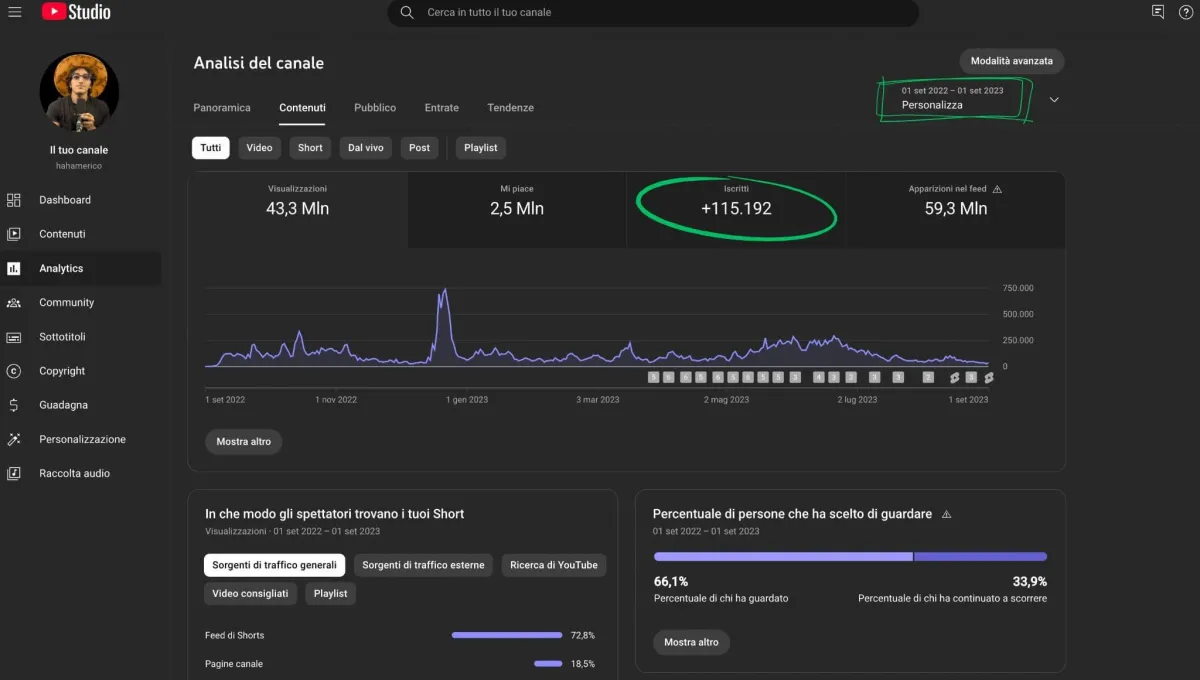Switch to the Entrate tab
The height and width of the screenshot is (680, 1200).
[x=441, y=108]
